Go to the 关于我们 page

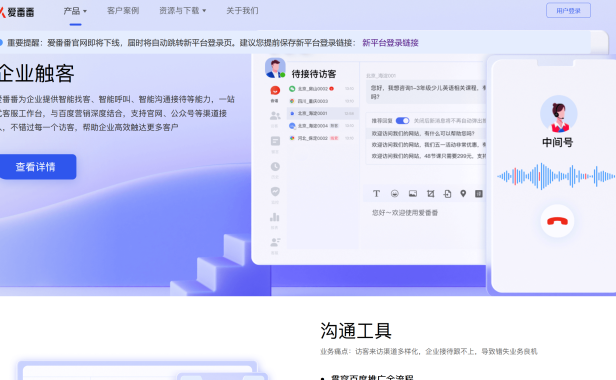point(242,11)
